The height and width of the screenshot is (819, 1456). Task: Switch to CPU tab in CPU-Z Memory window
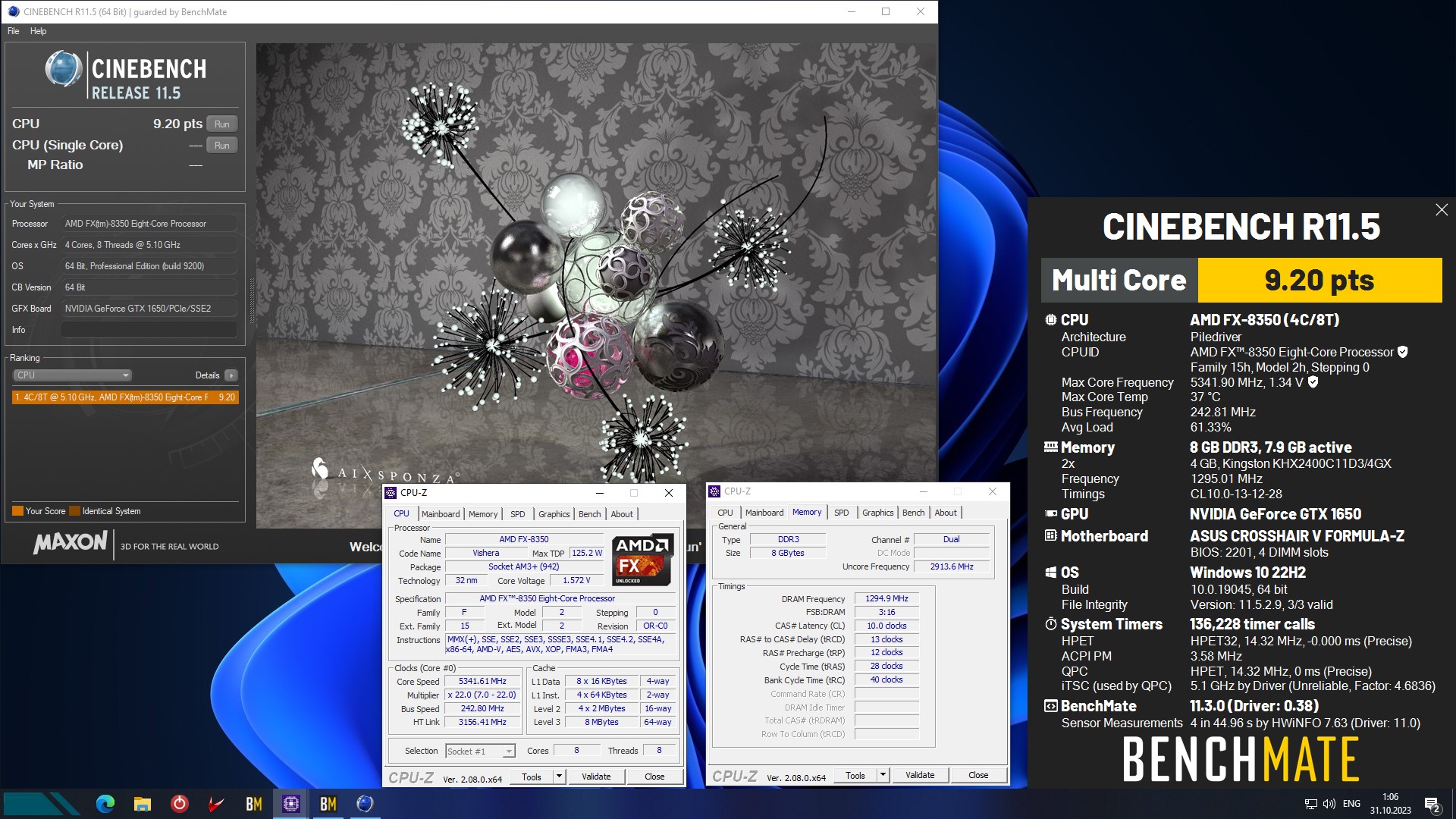pyautogui.click(x=725, y=513)
